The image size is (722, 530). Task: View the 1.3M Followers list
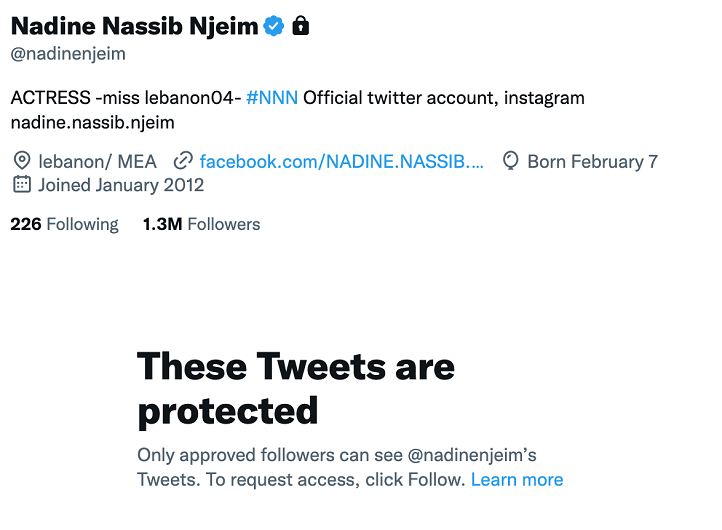point(201,224)
